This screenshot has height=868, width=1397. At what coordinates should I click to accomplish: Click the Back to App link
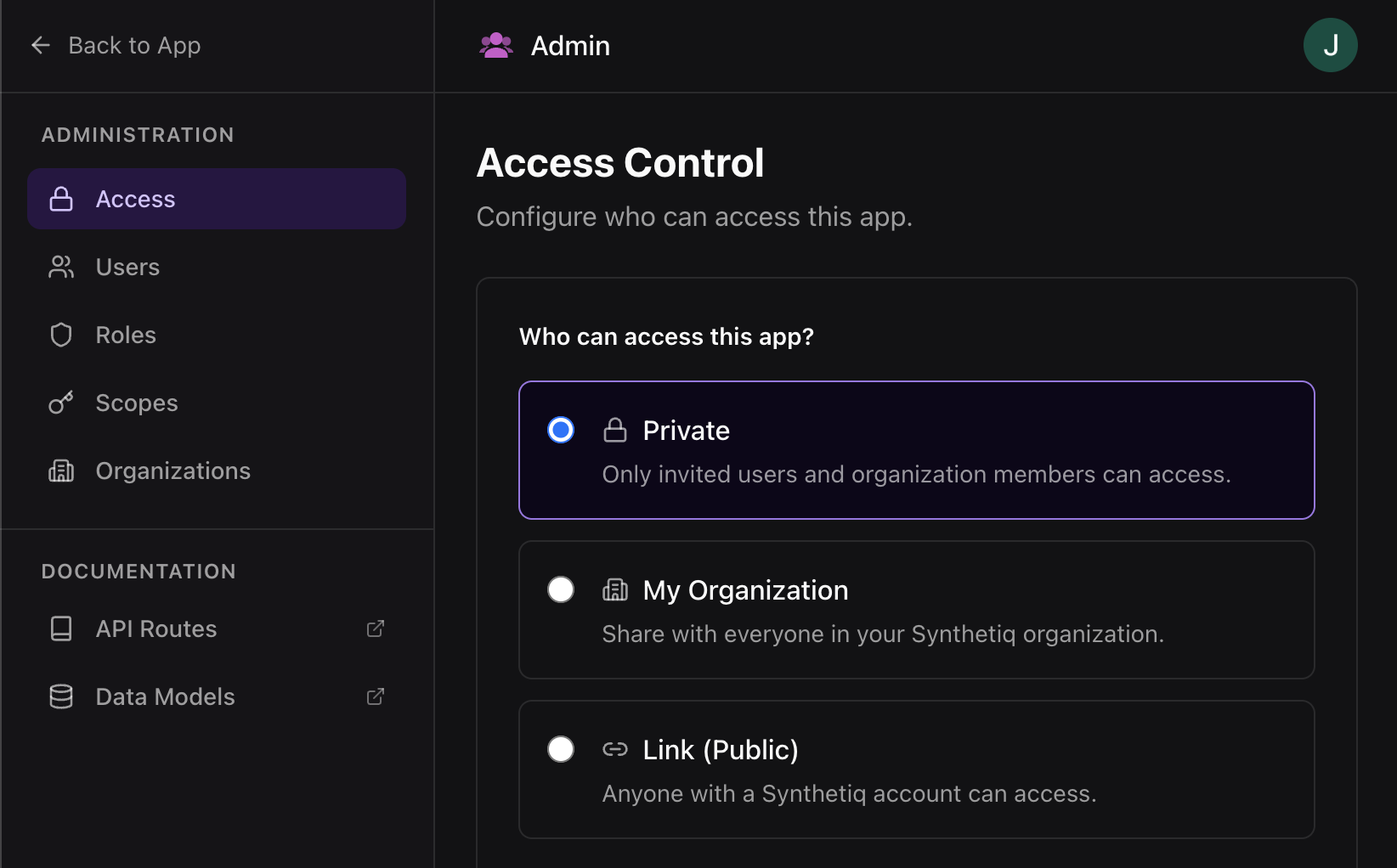tap(134, 45)
